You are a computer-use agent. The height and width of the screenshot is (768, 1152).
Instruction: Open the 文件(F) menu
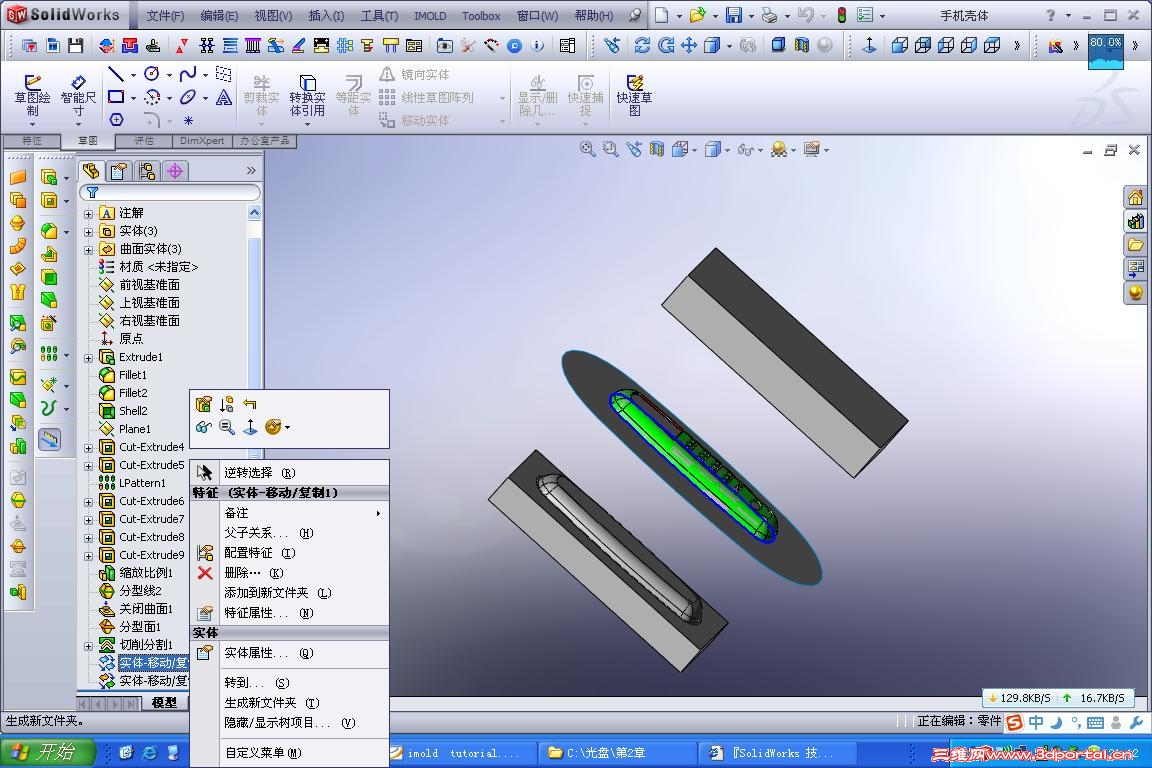165,15
